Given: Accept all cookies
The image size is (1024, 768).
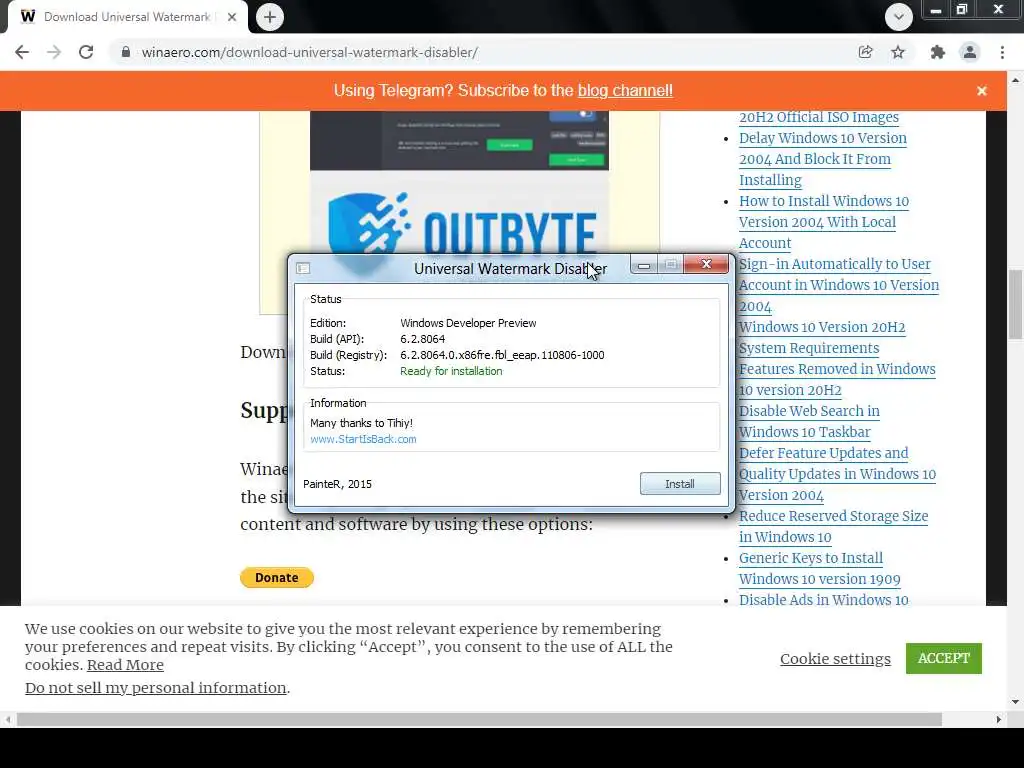Looking at the screenshot, I should (x=944, y=658).
